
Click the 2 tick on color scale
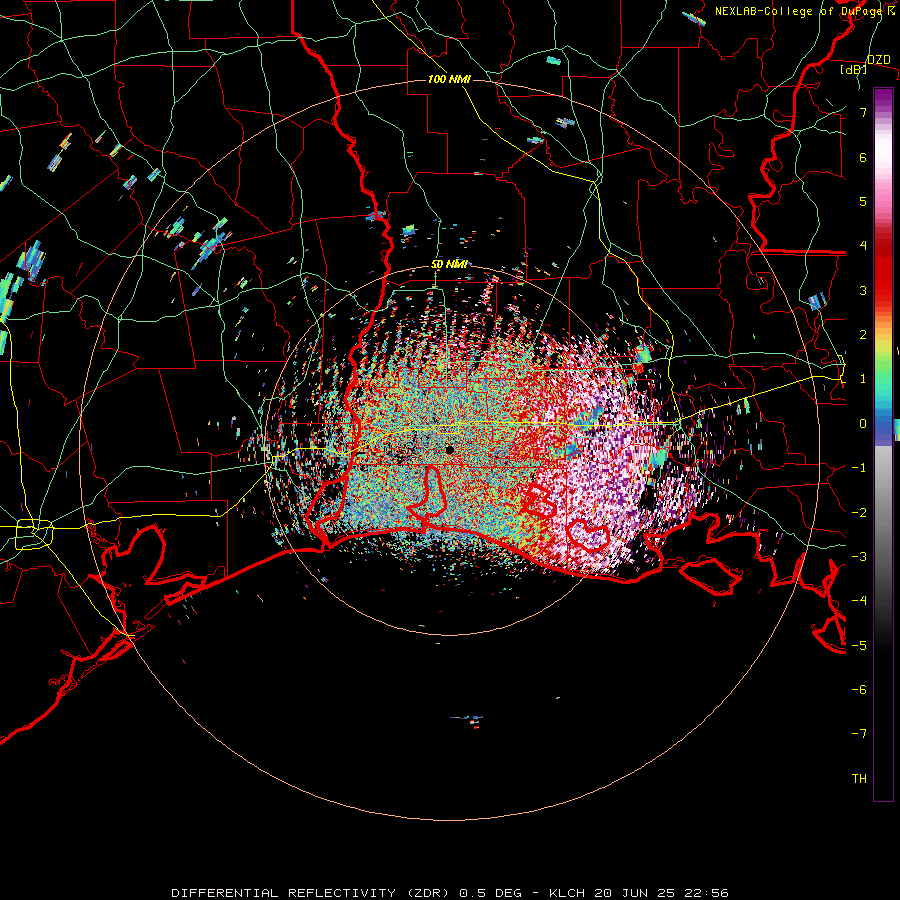click(863, 335)
